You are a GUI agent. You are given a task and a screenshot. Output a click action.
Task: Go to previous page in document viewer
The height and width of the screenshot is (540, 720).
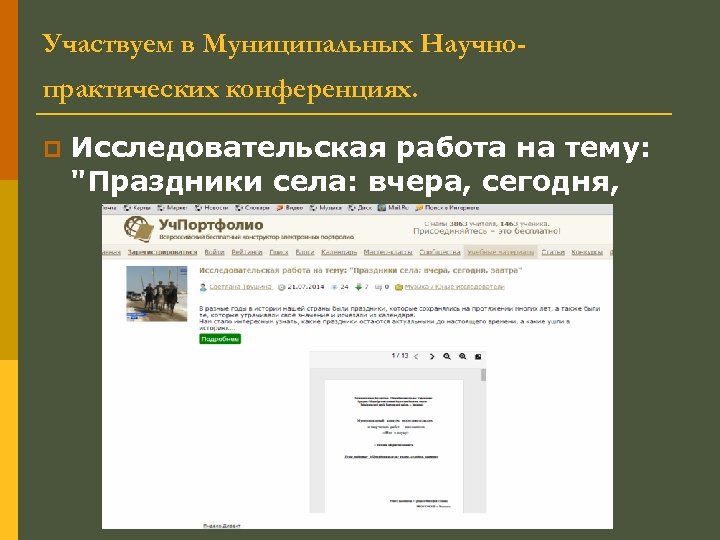416,357
